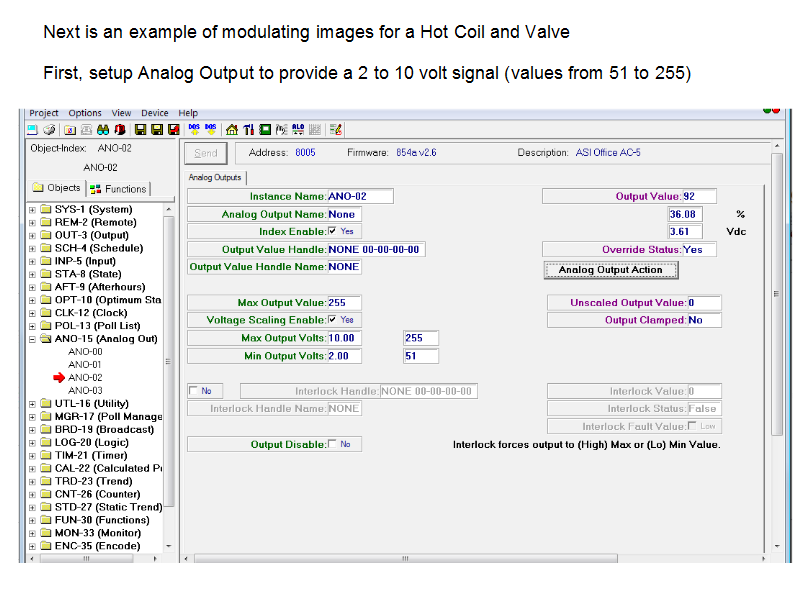Screen dimensions: 800x600
Task: Click the main panel horizontal scrollbar
Action: [405, 559]
